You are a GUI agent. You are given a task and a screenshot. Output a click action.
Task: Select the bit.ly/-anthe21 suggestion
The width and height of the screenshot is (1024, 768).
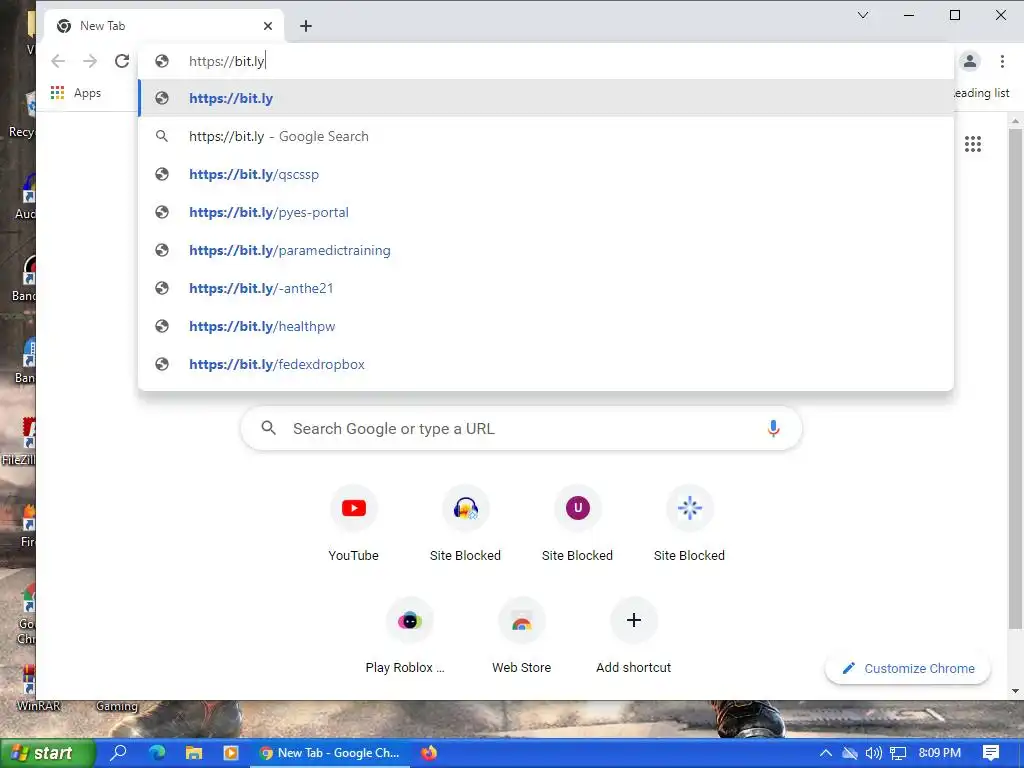[x=546, y=288]
